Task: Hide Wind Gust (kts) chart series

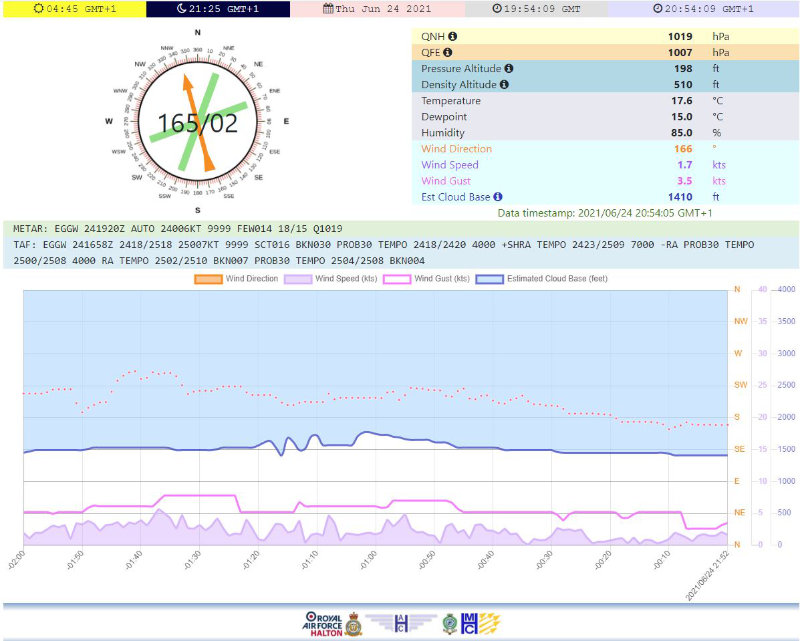Action: coord(427,279)
